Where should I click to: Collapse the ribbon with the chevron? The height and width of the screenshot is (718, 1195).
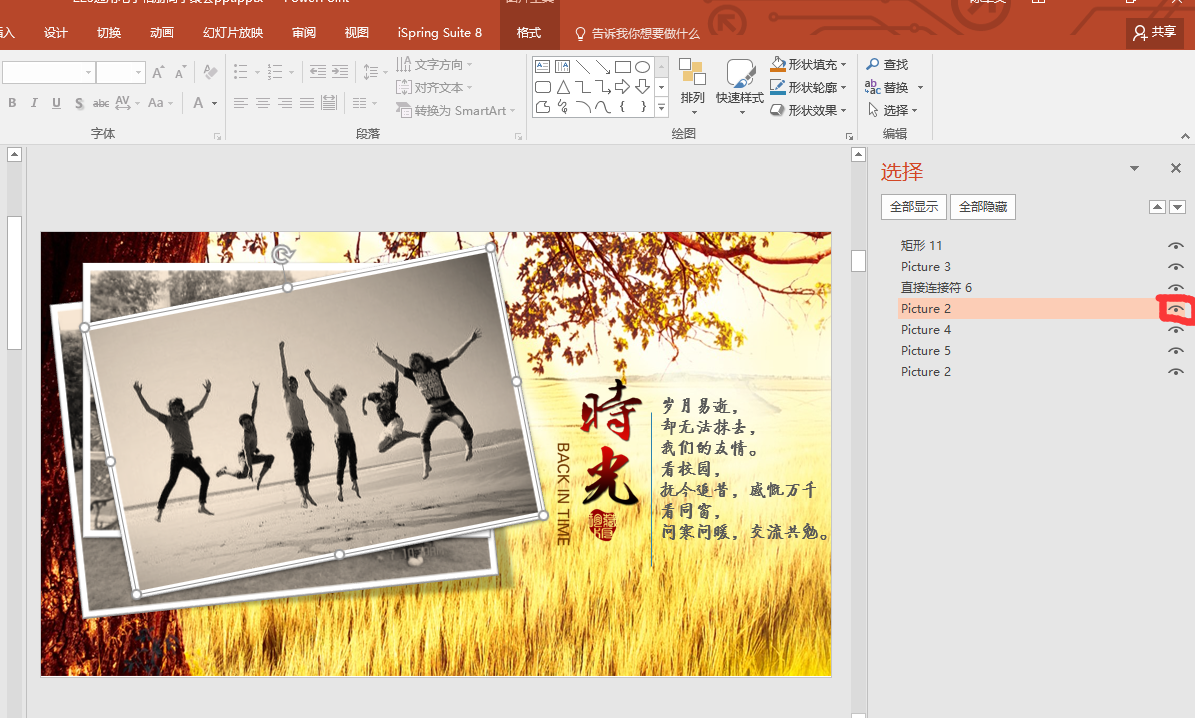(1185, 136)
